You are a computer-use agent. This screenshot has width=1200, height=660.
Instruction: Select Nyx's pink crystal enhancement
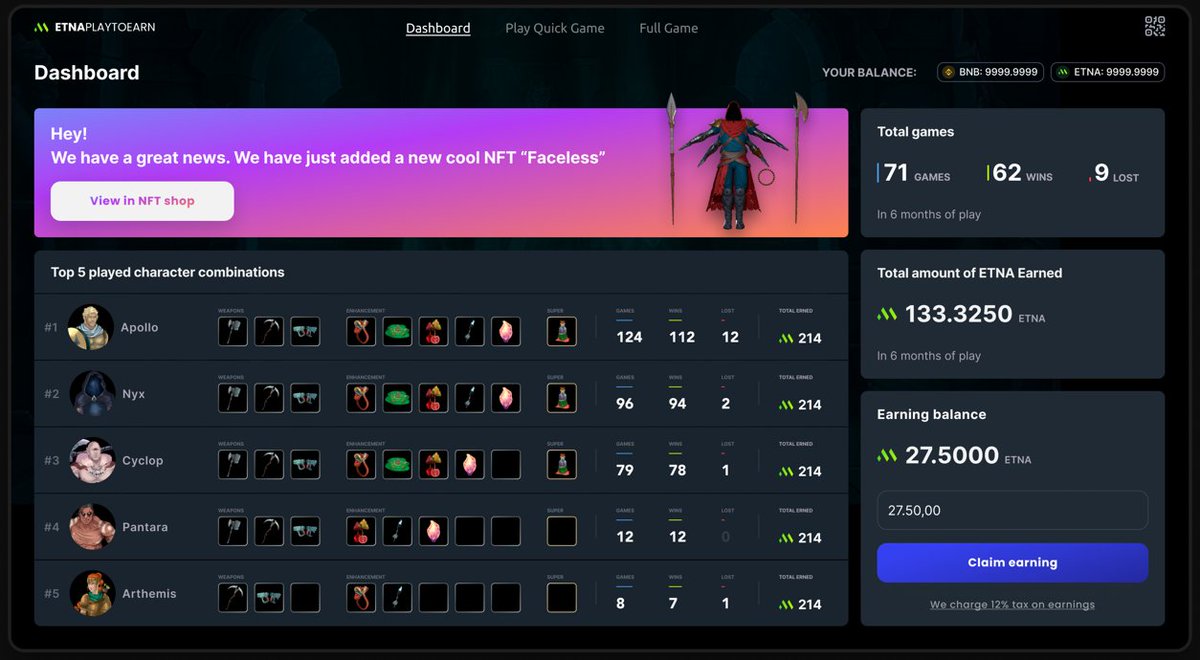click(506, 398)
